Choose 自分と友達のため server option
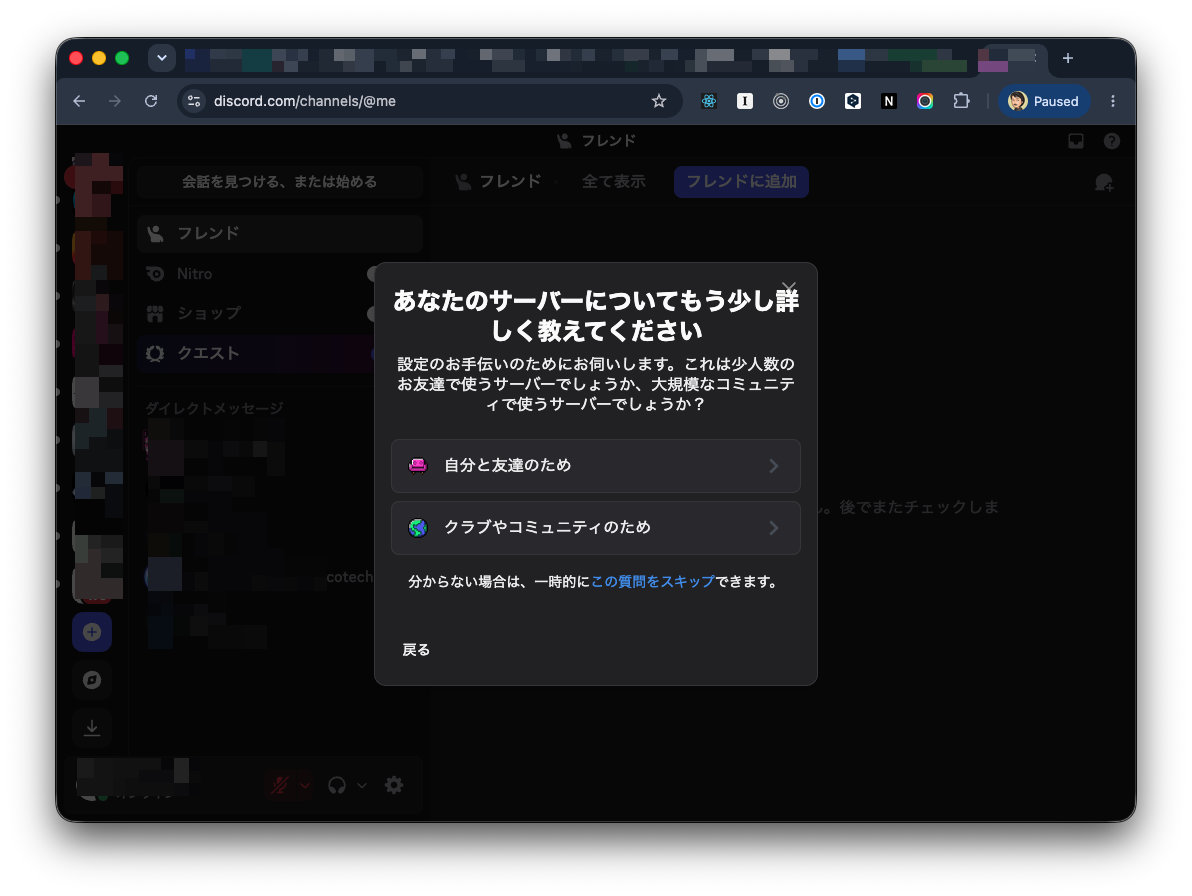This screenshot has height=896, width=1192. click(595, 466)
